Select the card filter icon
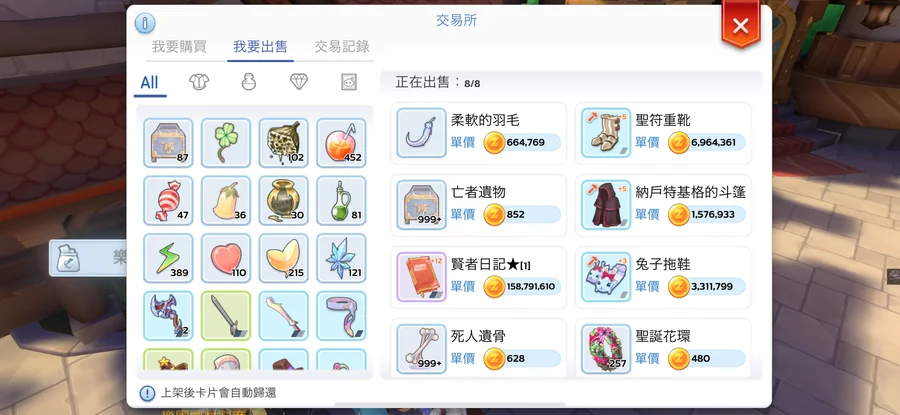 (x=348, y=82)
